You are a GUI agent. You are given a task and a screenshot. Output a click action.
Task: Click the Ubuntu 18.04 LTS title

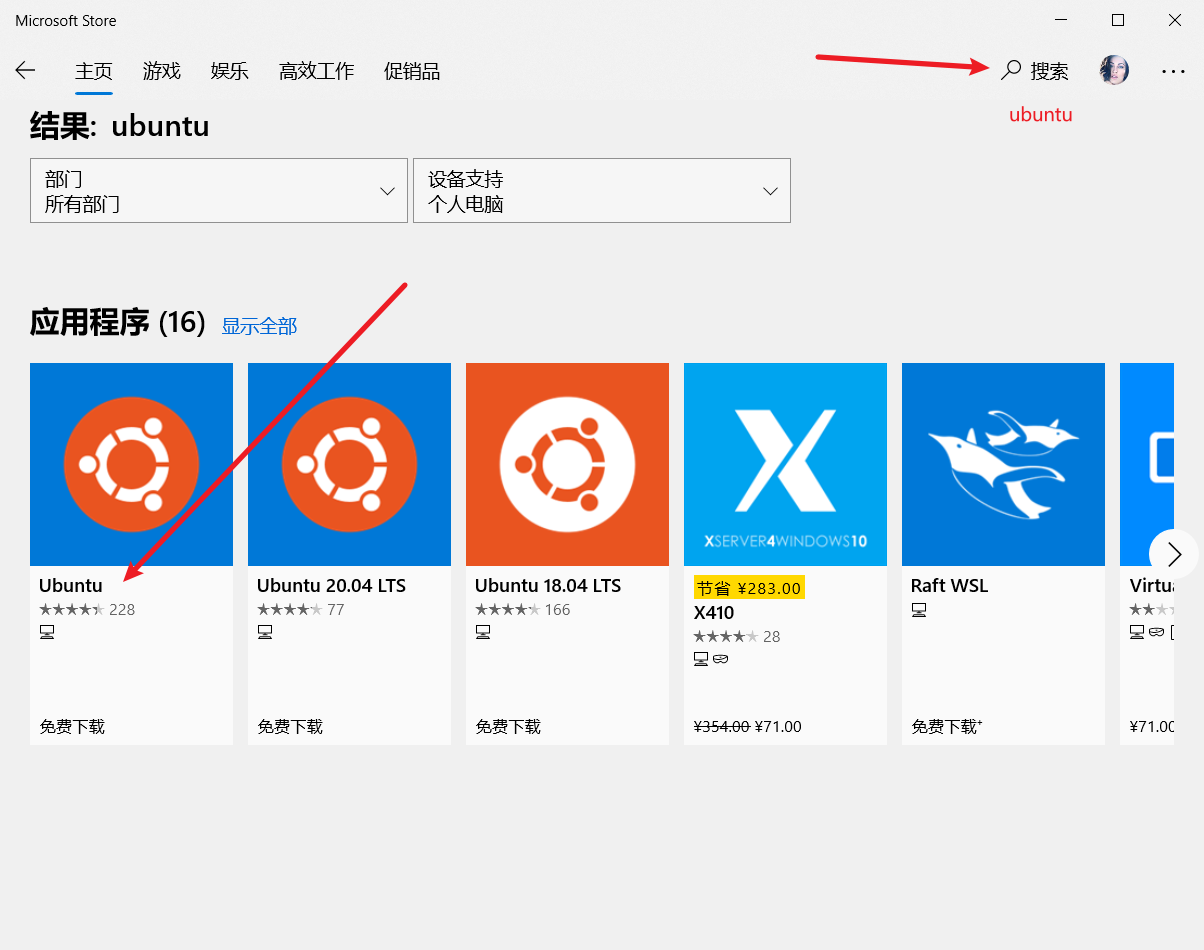click(x=548, y=586)
